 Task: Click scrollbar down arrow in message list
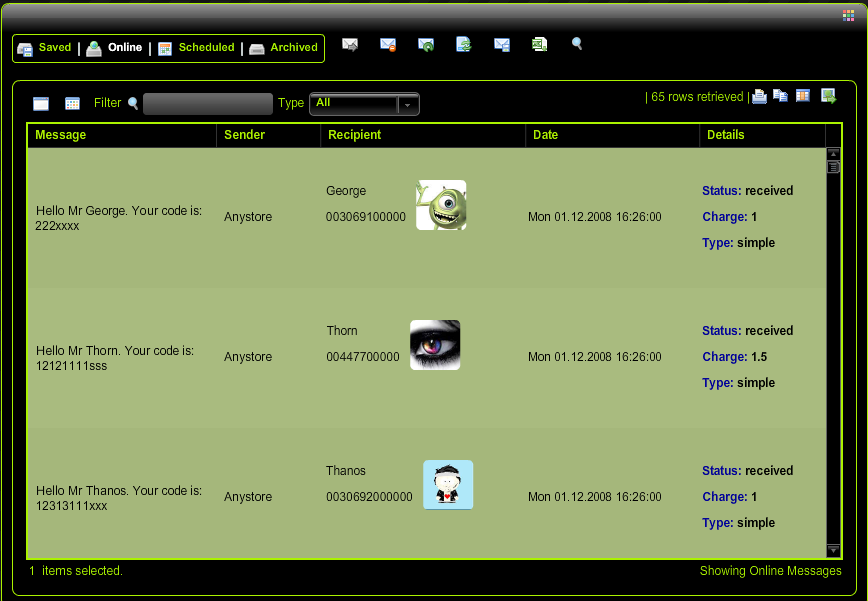pyautogui.click(x=833, y=550)
